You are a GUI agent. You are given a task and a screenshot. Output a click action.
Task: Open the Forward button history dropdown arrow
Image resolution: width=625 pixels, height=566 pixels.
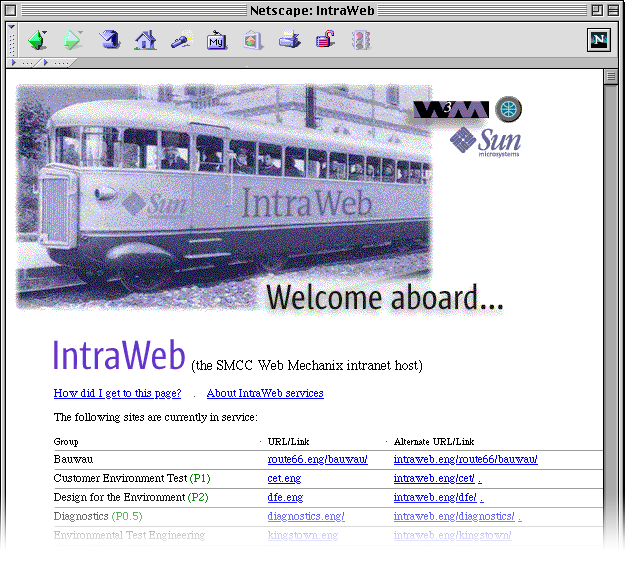81,32
